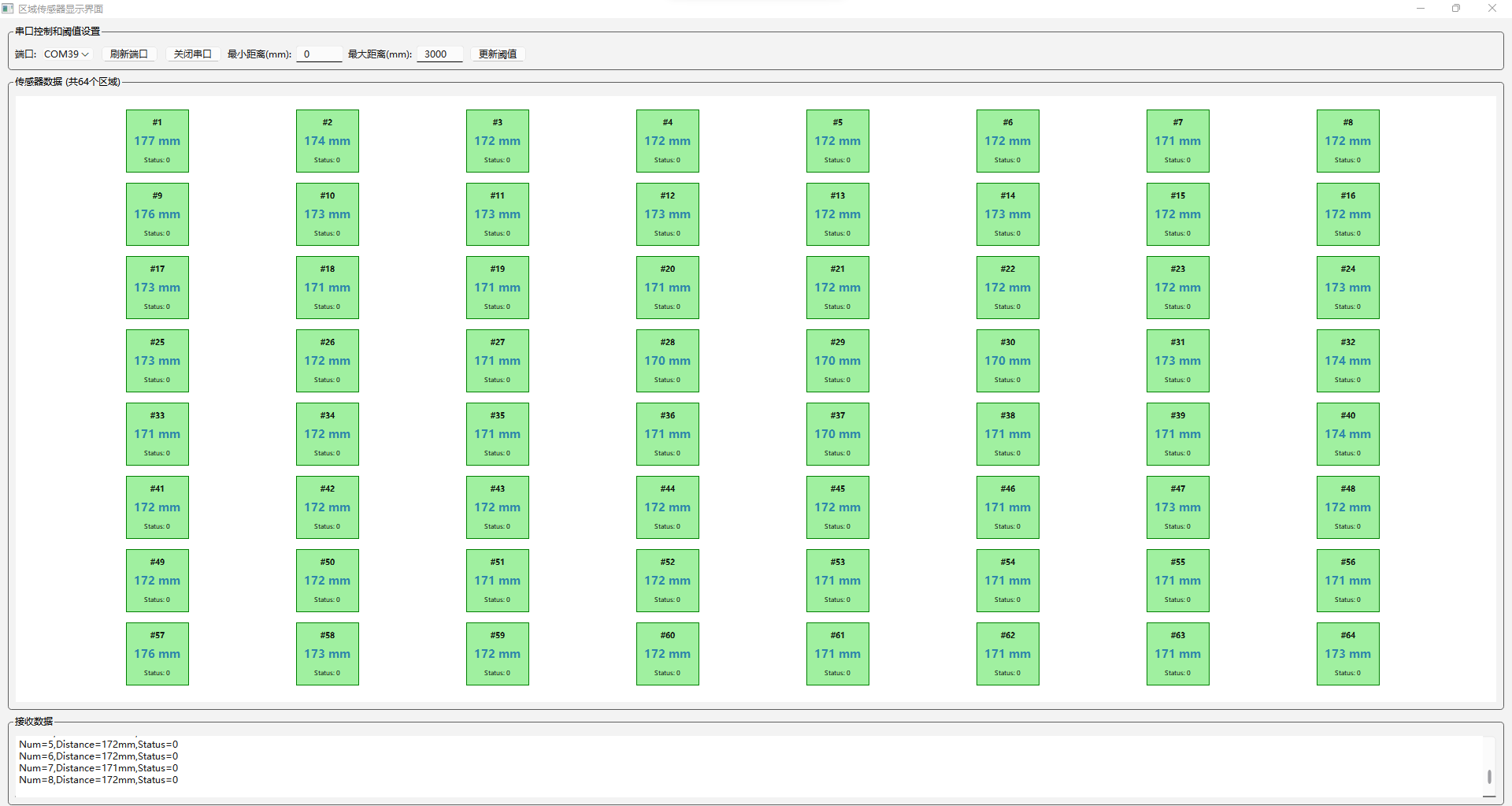
Task: Click the 端口 label
Action: tap(25, 54)
